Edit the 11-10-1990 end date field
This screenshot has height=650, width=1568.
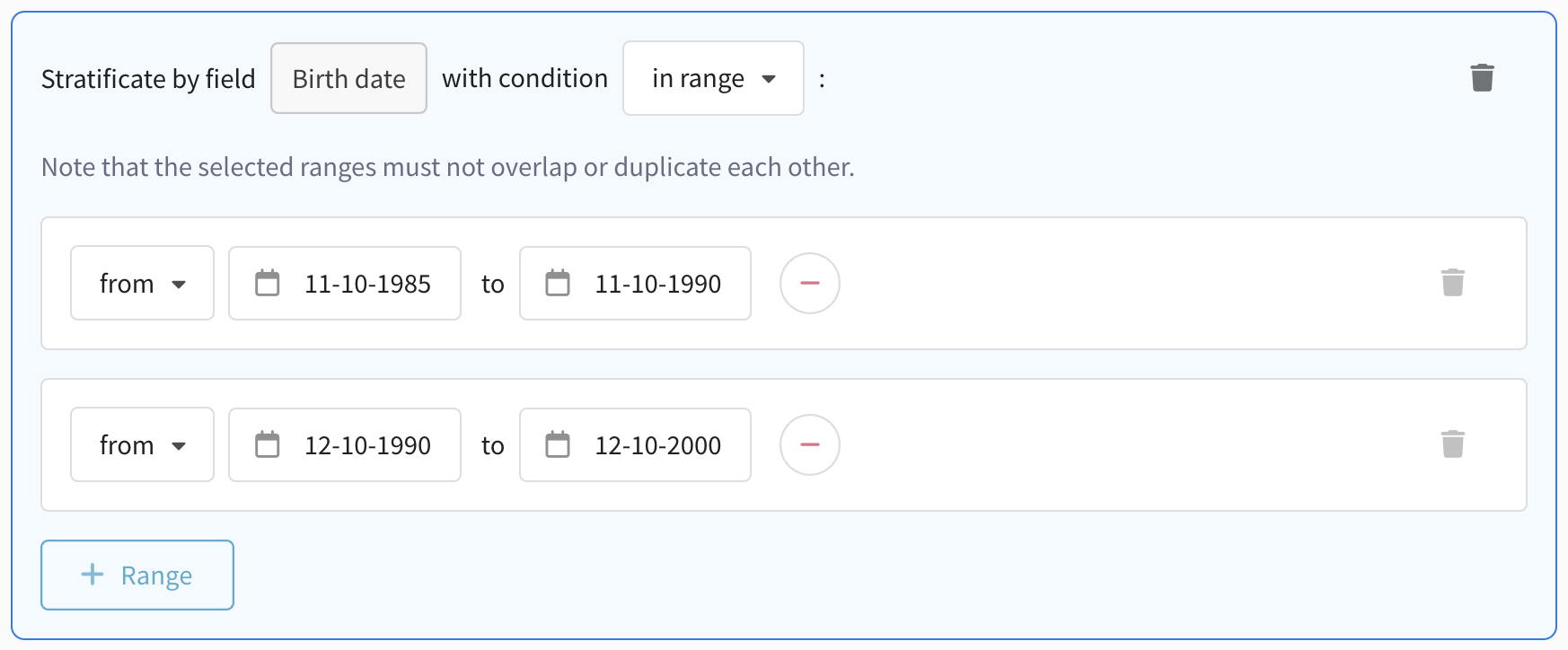pos(657,284)
